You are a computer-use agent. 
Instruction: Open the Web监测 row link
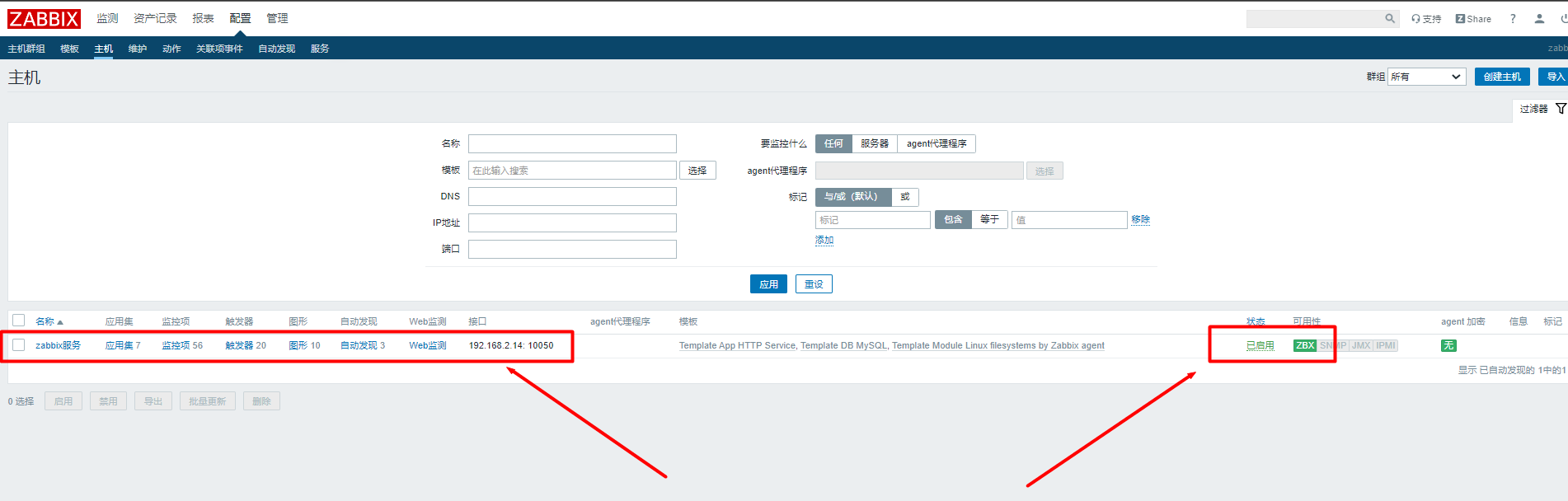(428, 345)
